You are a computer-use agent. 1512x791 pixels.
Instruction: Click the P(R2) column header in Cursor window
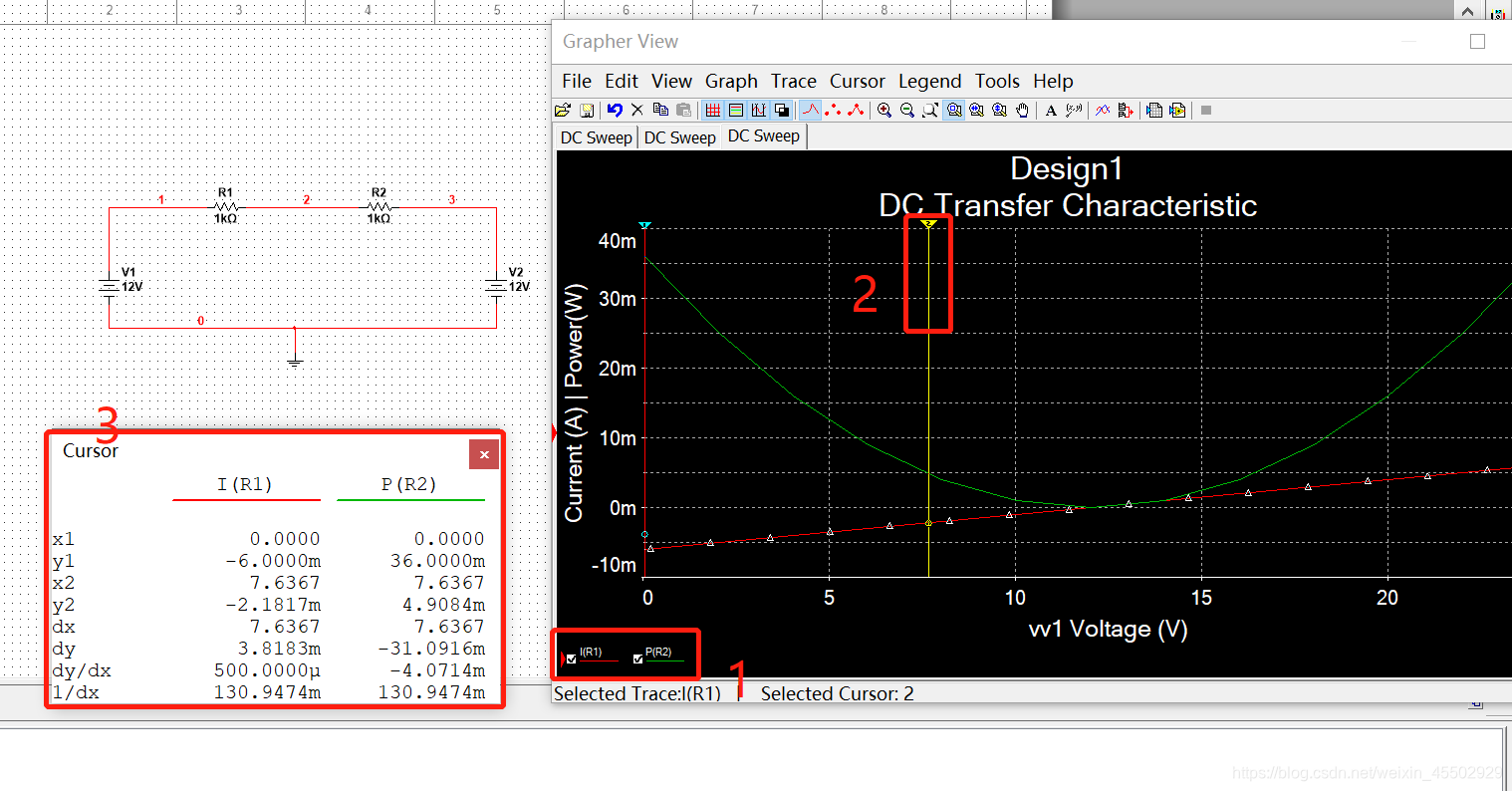click(x=409, y=484)
